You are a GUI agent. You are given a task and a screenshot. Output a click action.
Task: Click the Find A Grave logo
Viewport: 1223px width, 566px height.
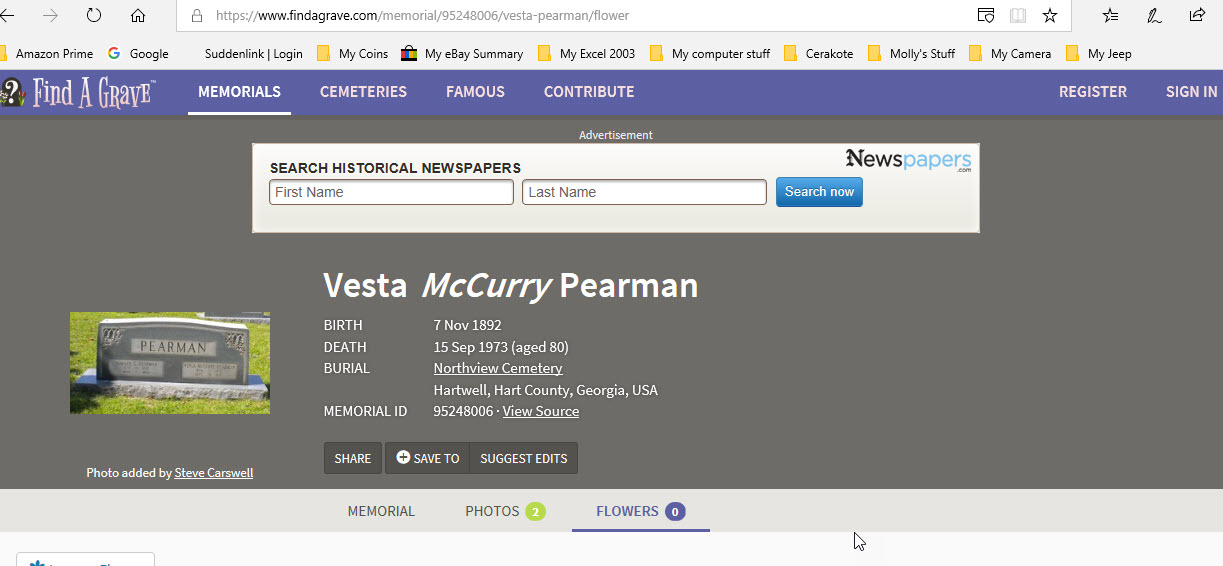pyautogui.click(x=78, y=93)
